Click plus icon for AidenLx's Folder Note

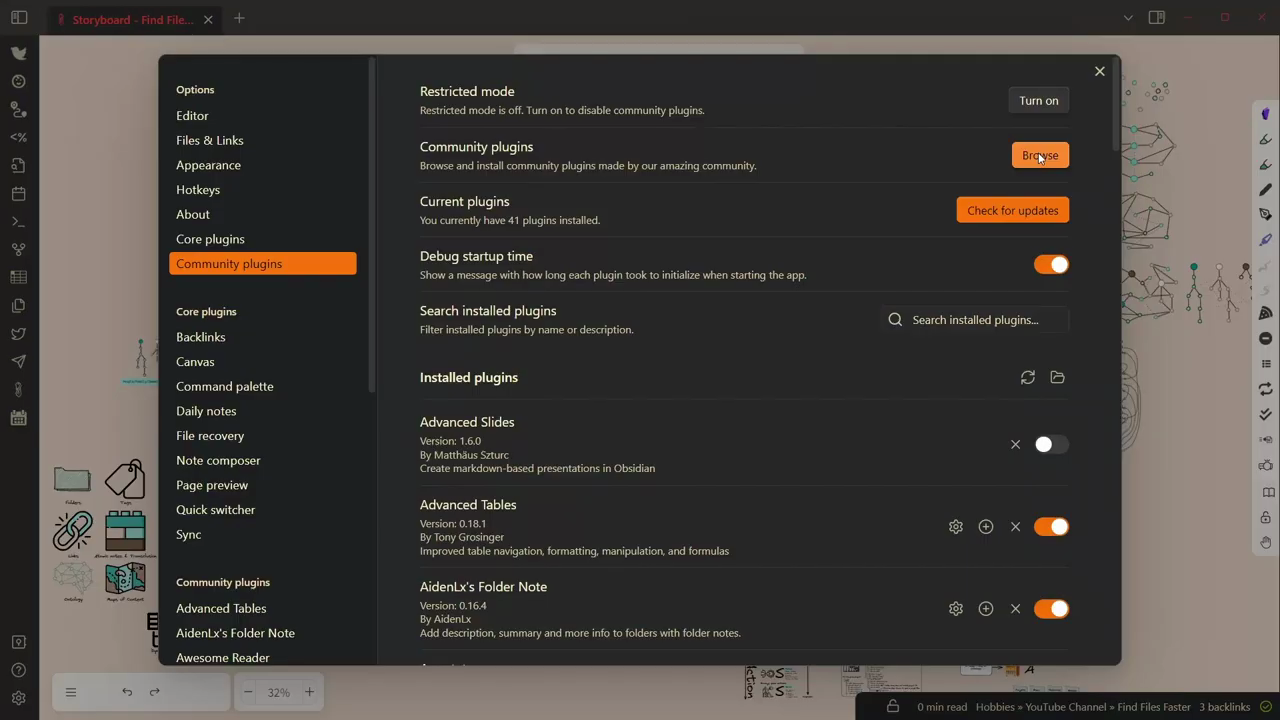pos(986,608)
